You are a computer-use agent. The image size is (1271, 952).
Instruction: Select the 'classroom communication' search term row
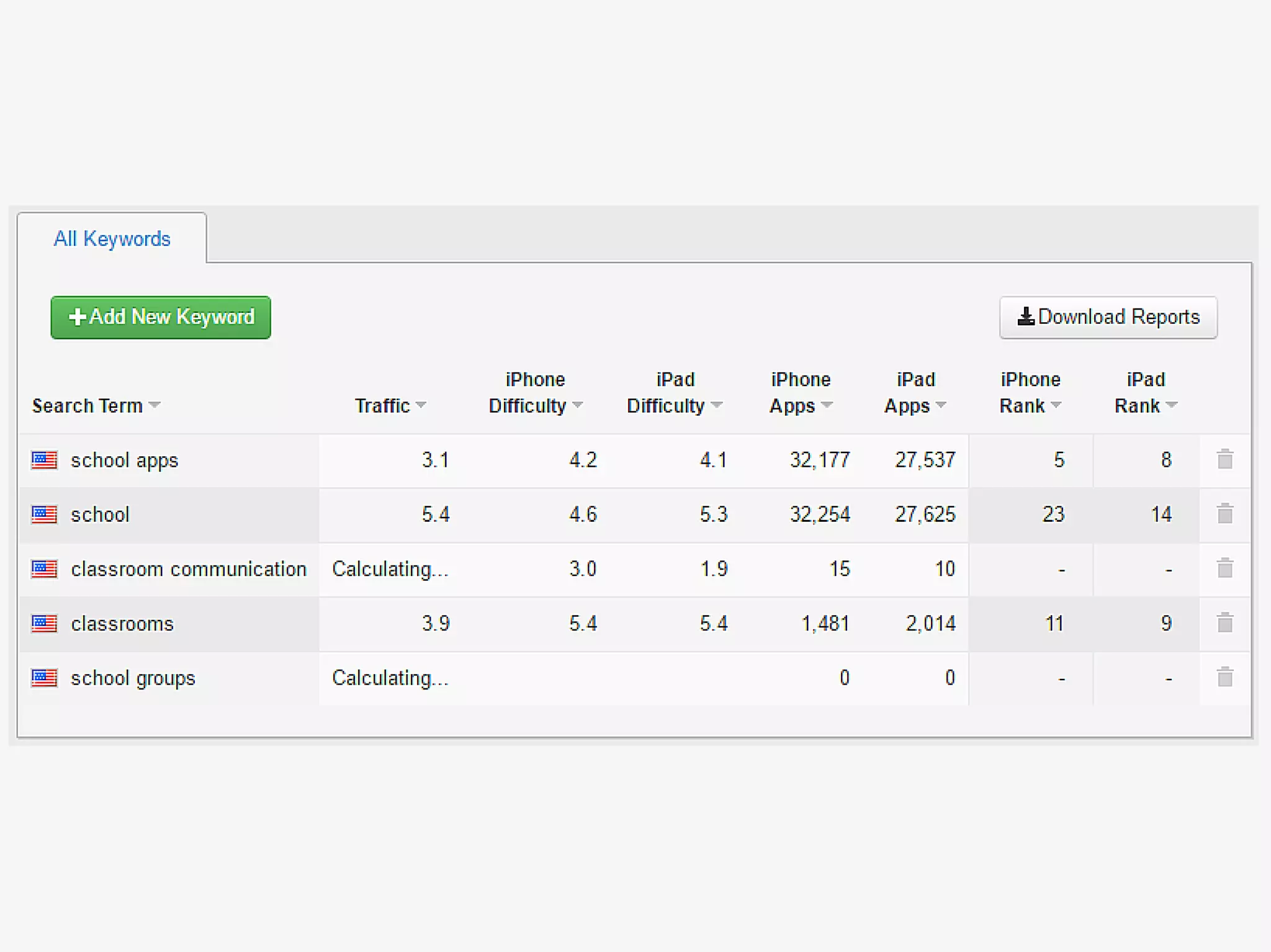(188, 569)
